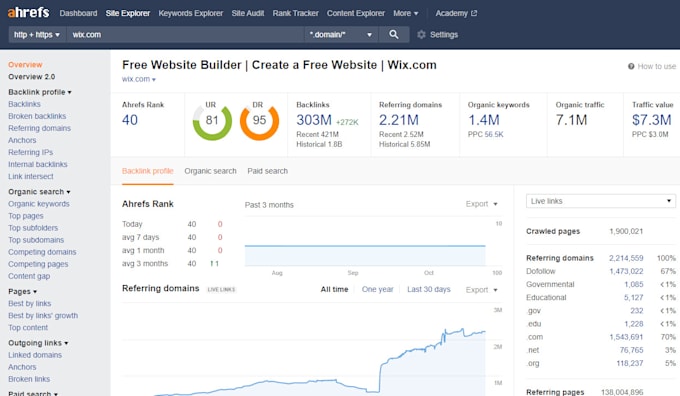This screenshot has width=680, height=396.
Task: Open the http + https protocol dropdown
Action: tap(37, 34)
